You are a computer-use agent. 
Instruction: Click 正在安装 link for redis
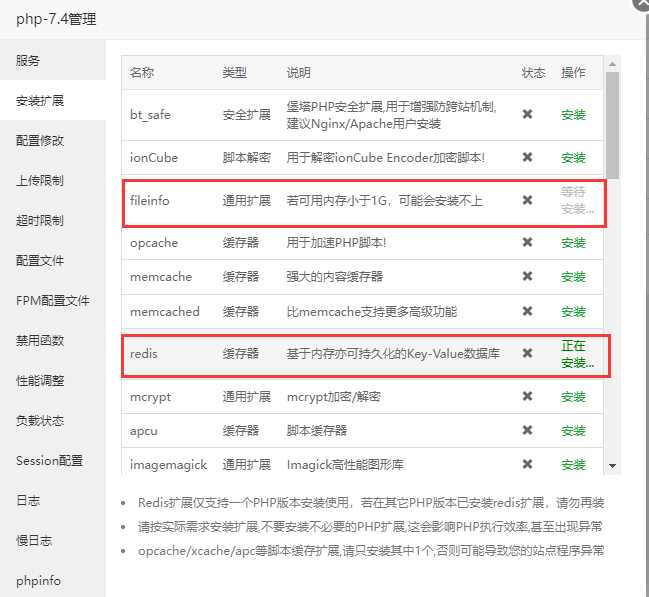[x=577, y=354]
